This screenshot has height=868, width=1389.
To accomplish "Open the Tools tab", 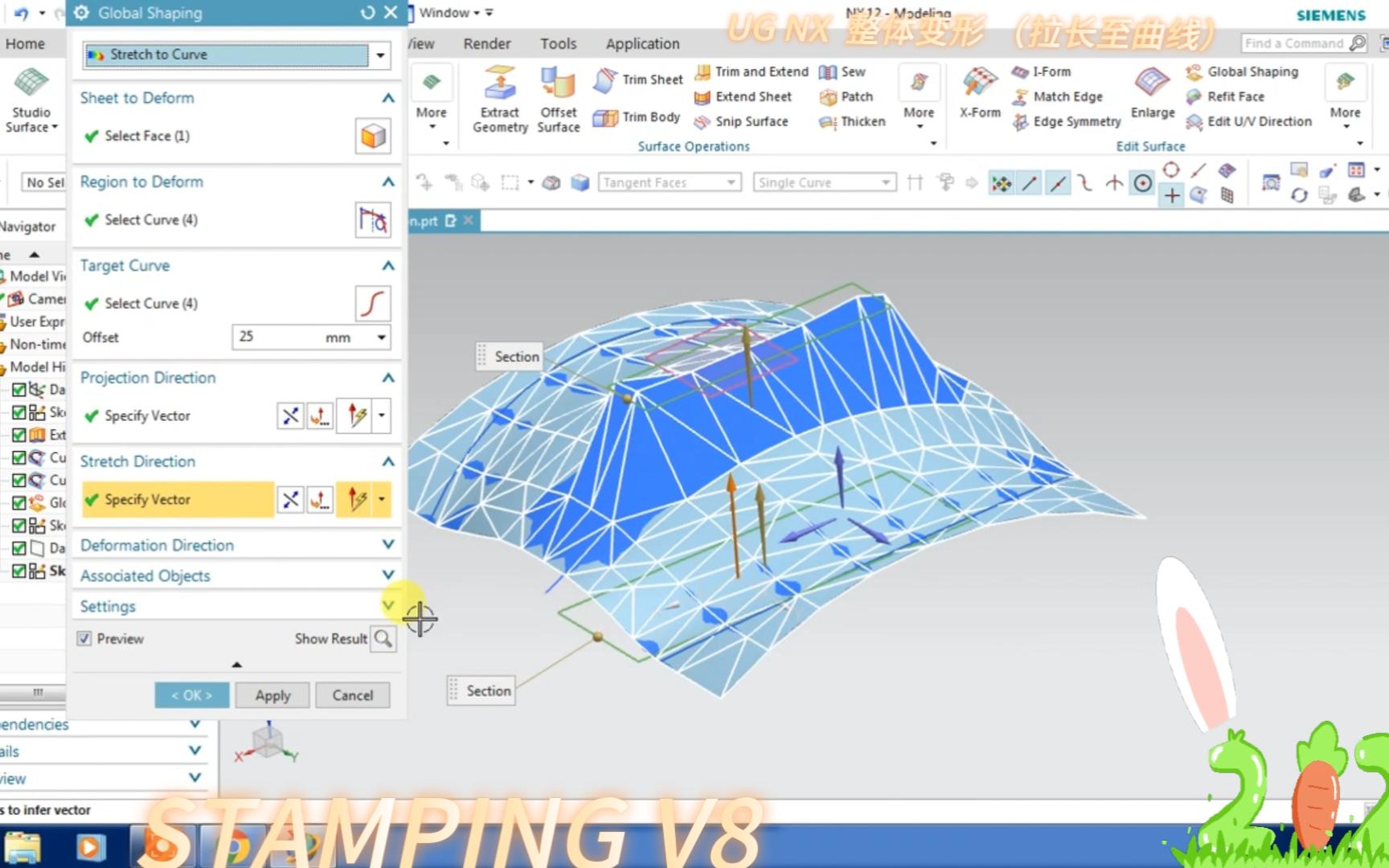I will pos(558,43).
